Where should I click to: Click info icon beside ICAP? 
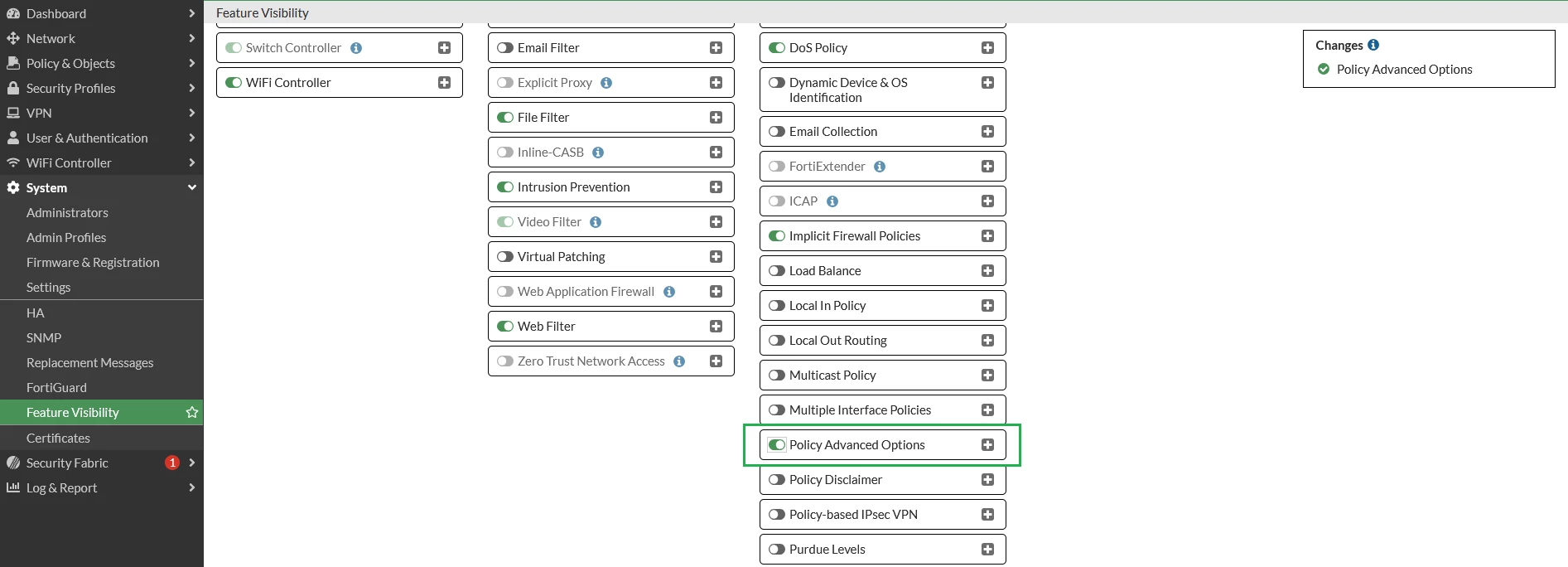point(832,201)
